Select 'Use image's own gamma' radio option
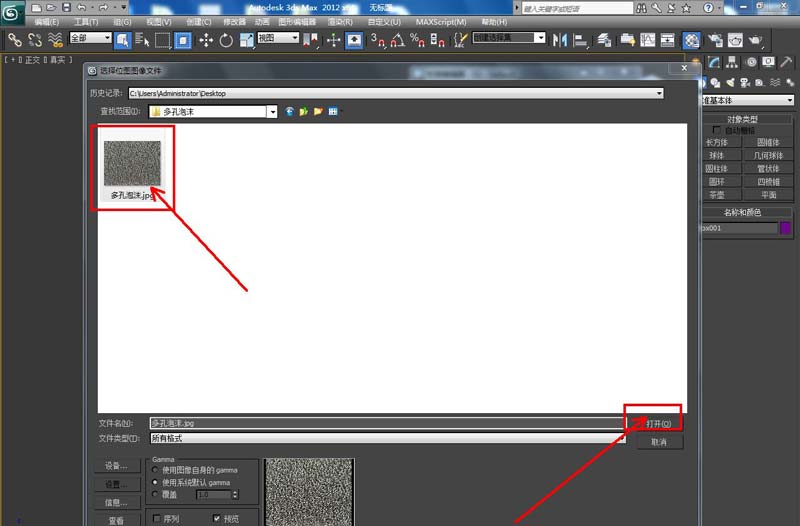 pos(154,470)
